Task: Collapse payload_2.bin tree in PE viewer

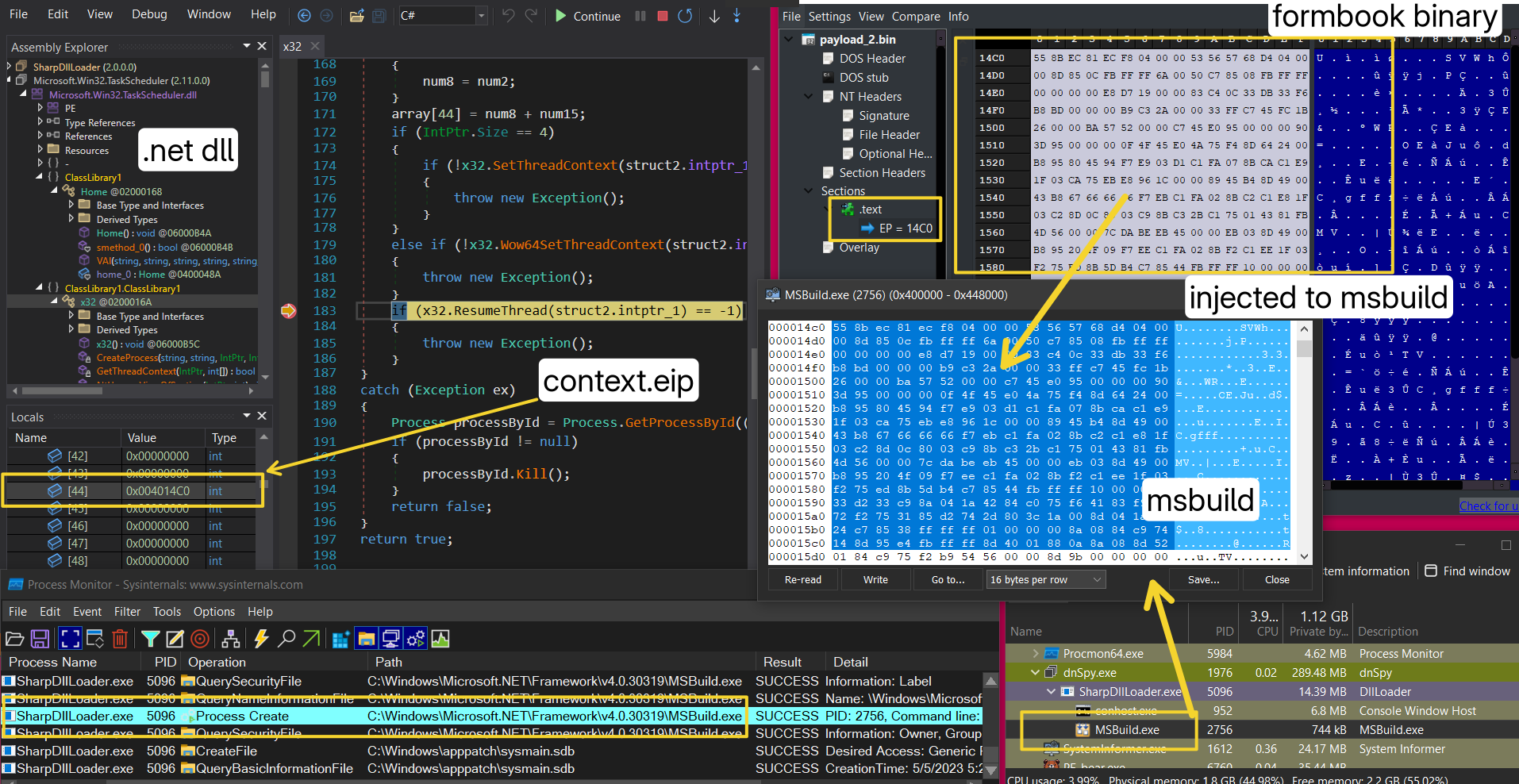Action: tap(788, 39)
